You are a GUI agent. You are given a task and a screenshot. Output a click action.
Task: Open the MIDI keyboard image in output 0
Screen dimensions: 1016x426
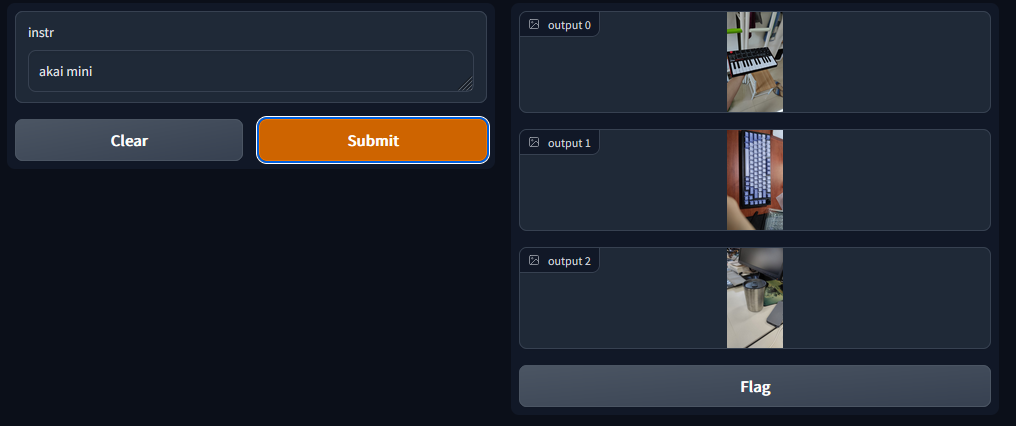(755, 62)
